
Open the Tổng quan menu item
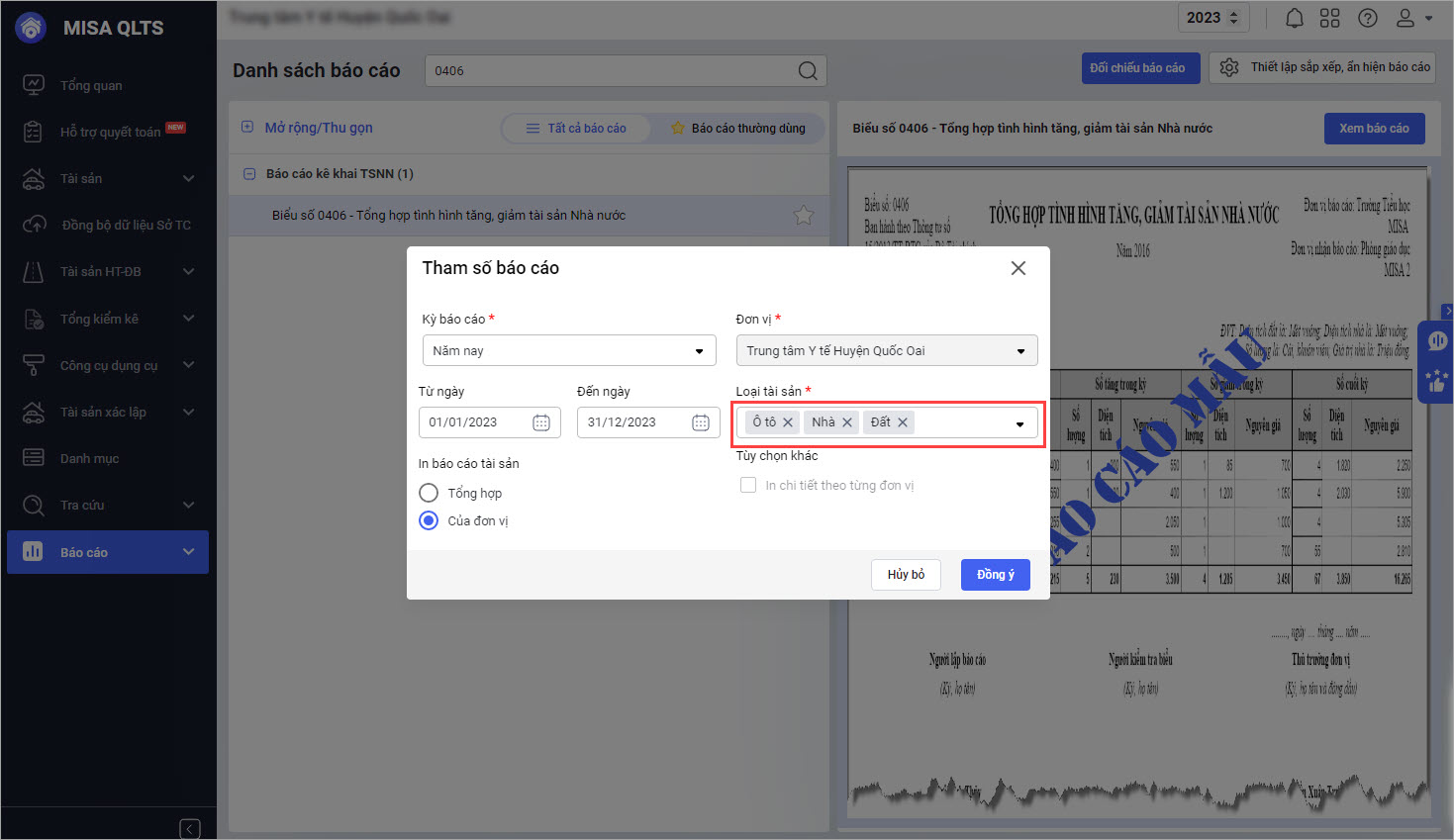(108, 85)
